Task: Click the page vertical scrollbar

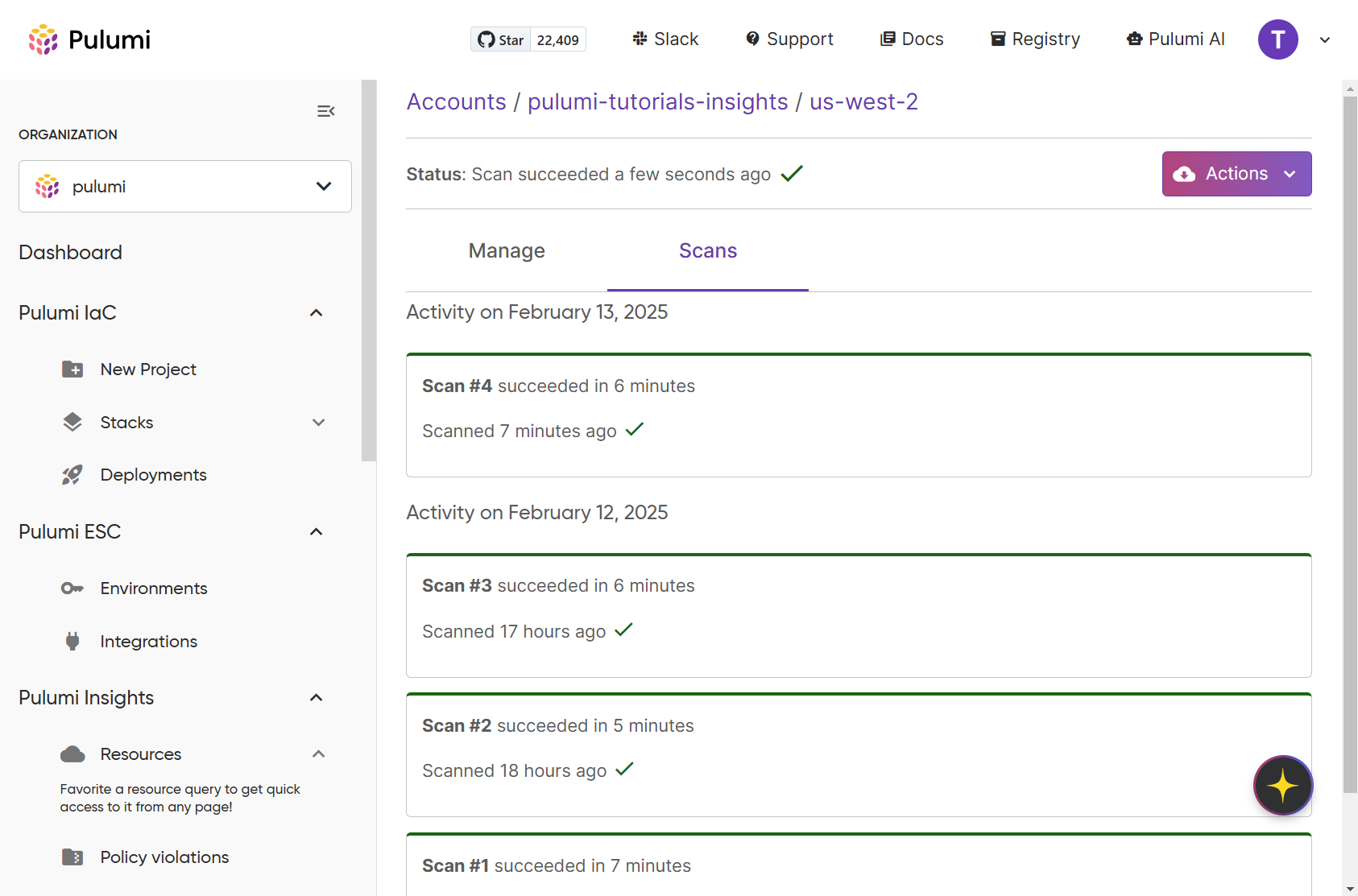Action: [x=1350, y=443]
